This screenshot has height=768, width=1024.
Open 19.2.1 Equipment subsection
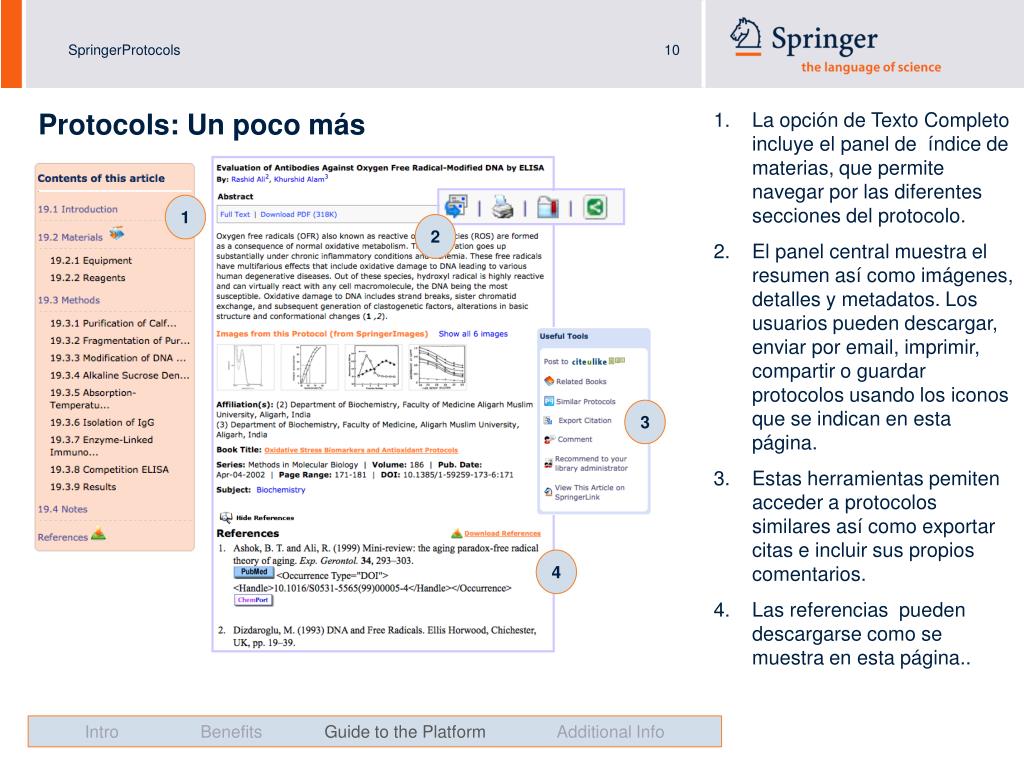[91, 261]
